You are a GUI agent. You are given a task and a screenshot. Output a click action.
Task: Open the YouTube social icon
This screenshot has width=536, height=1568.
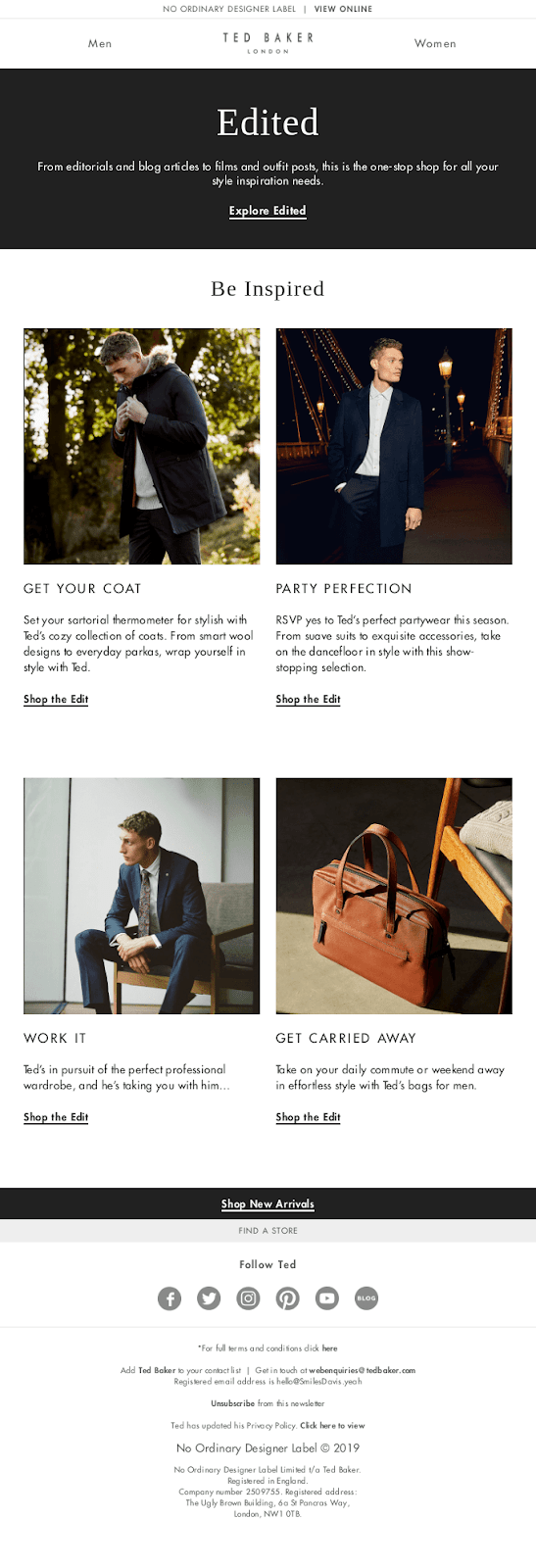point(326,1298)
